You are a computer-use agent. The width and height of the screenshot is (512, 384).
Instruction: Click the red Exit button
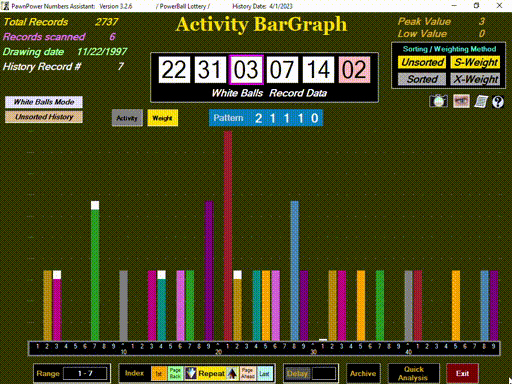click(x=462, y=373)
